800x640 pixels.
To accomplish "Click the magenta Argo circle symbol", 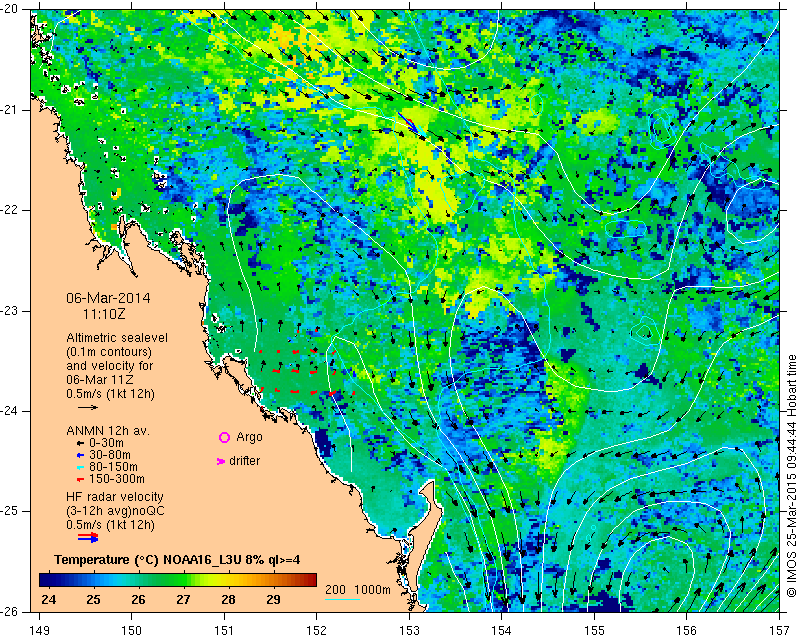I will pos(224,437).
